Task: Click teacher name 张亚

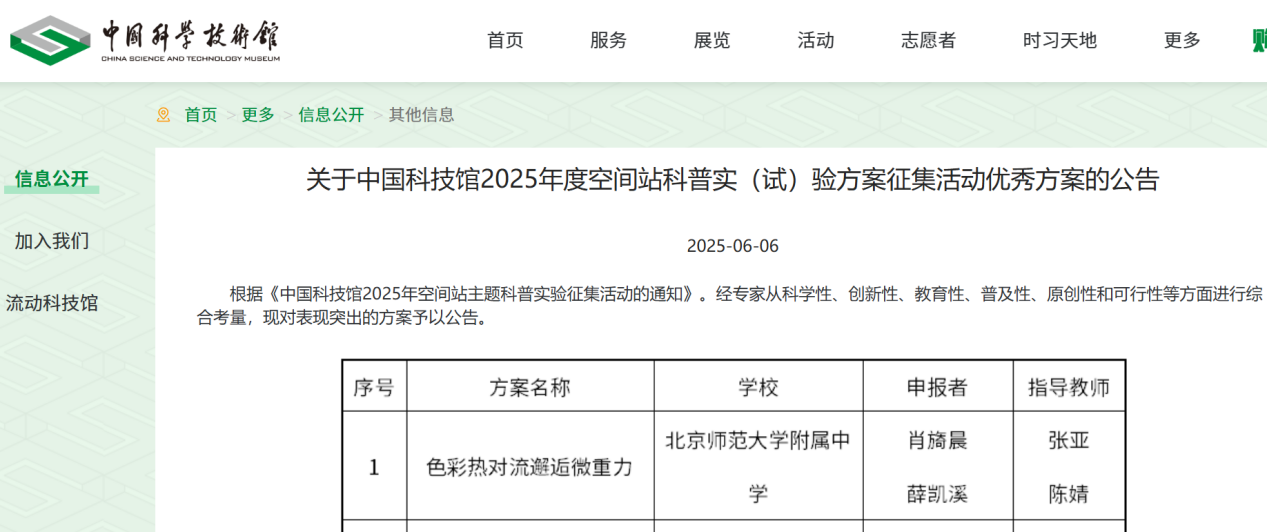Action: [x=1068, y=440]
